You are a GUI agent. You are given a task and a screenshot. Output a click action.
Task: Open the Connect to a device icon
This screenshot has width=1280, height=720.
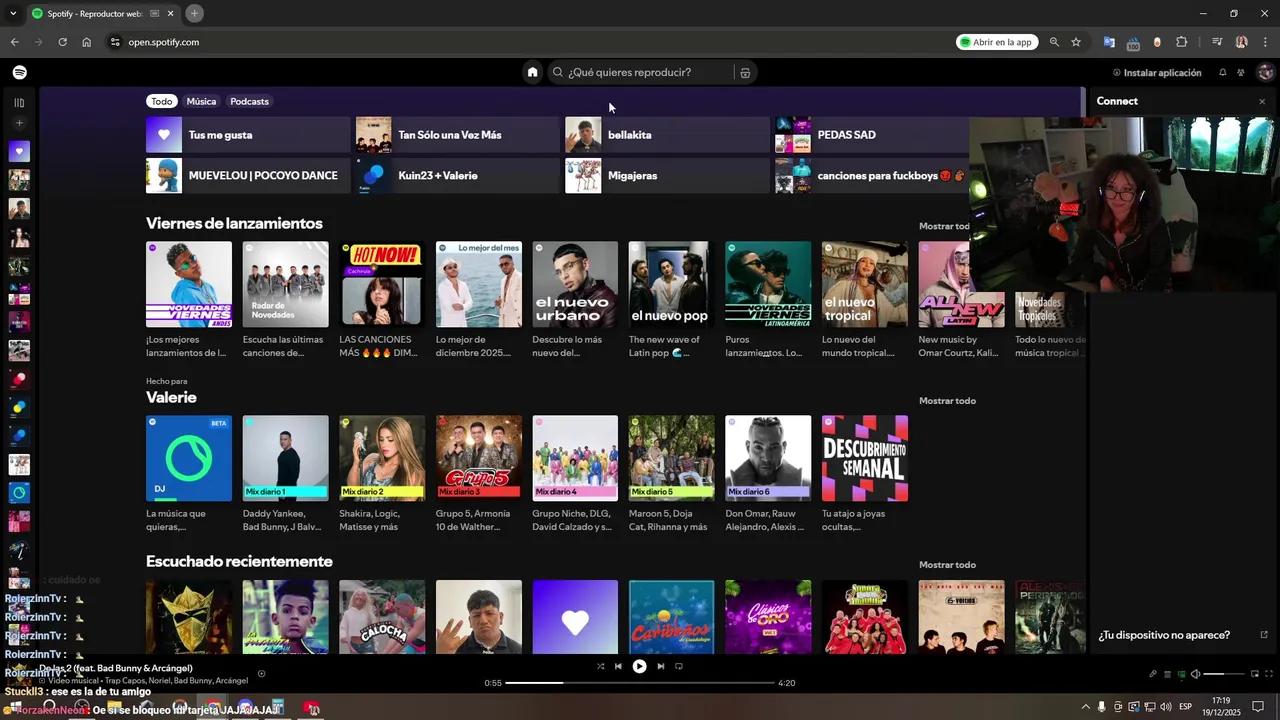coord(1181,674)
